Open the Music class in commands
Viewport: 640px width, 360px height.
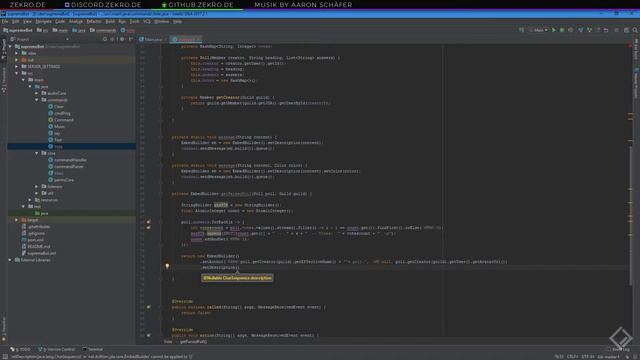pos(56,127)
